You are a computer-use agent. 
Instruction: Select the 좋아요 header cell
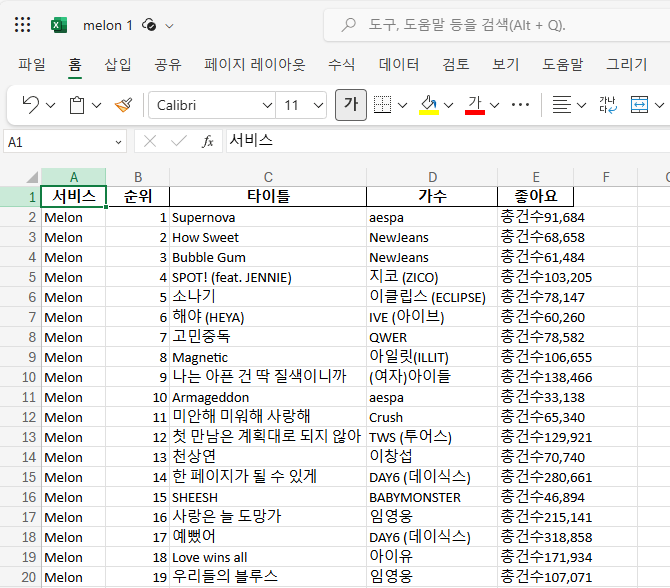(536, 197)
